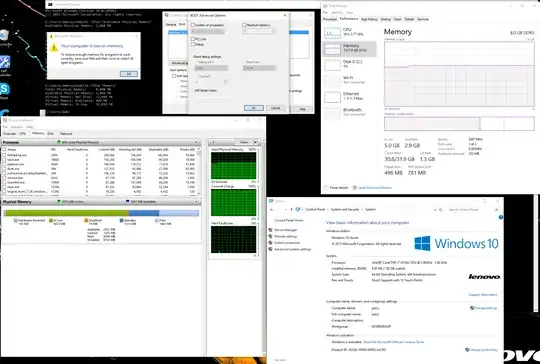540x364 pixels.
Task: Tick the checkbox for chrome.exe process
Action: pos(4,178)
